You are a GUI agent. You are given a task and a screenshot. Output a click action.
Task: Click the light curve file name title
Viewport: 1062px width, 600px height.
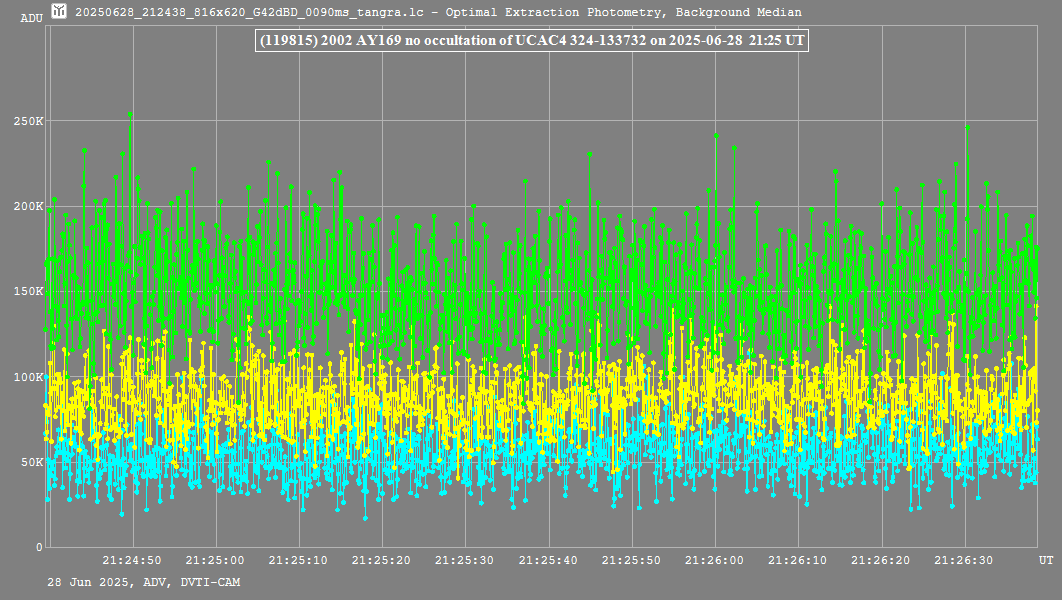(438, 12)
